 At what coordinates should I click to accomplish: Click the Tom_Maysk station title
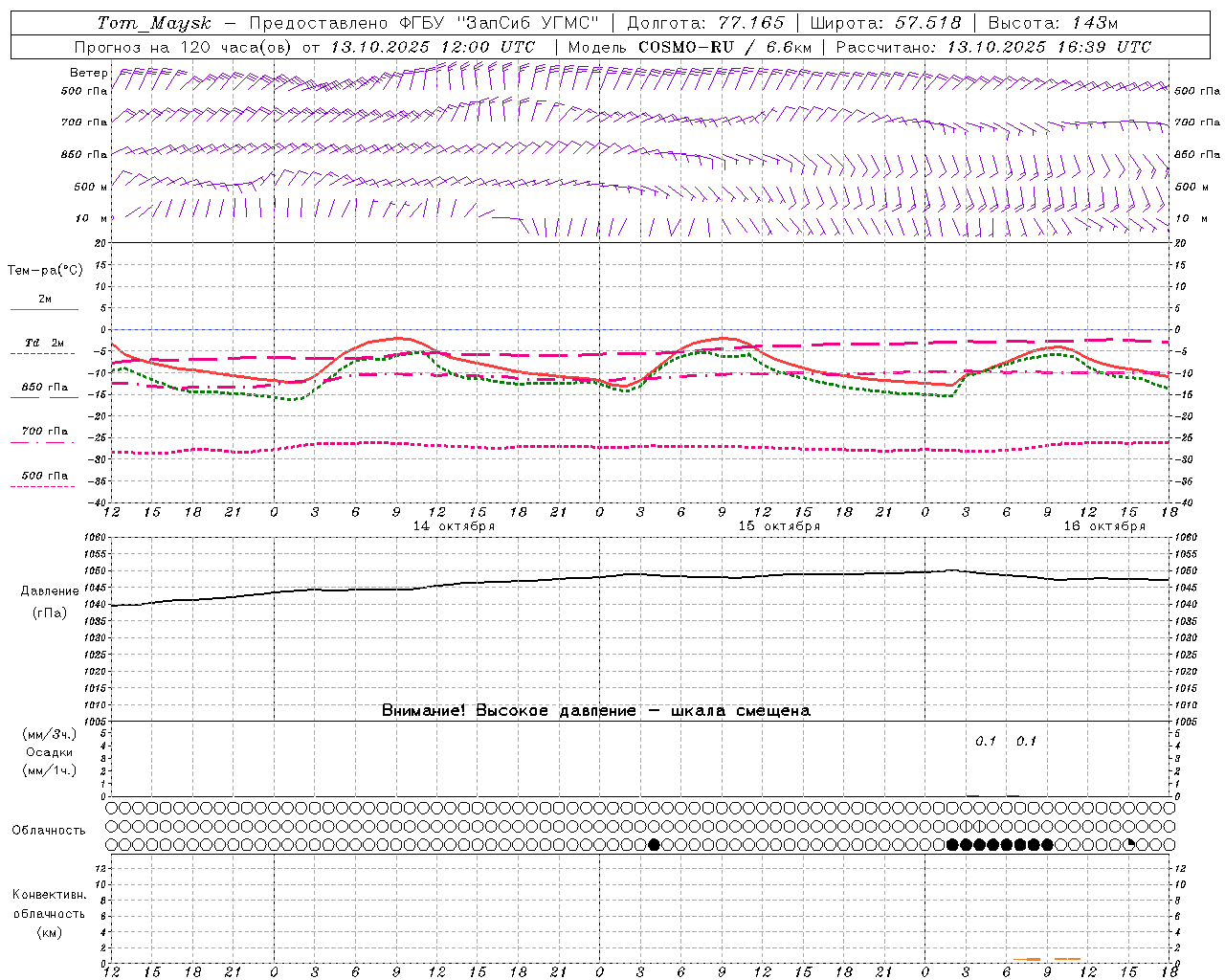click(x=154, y=23)
